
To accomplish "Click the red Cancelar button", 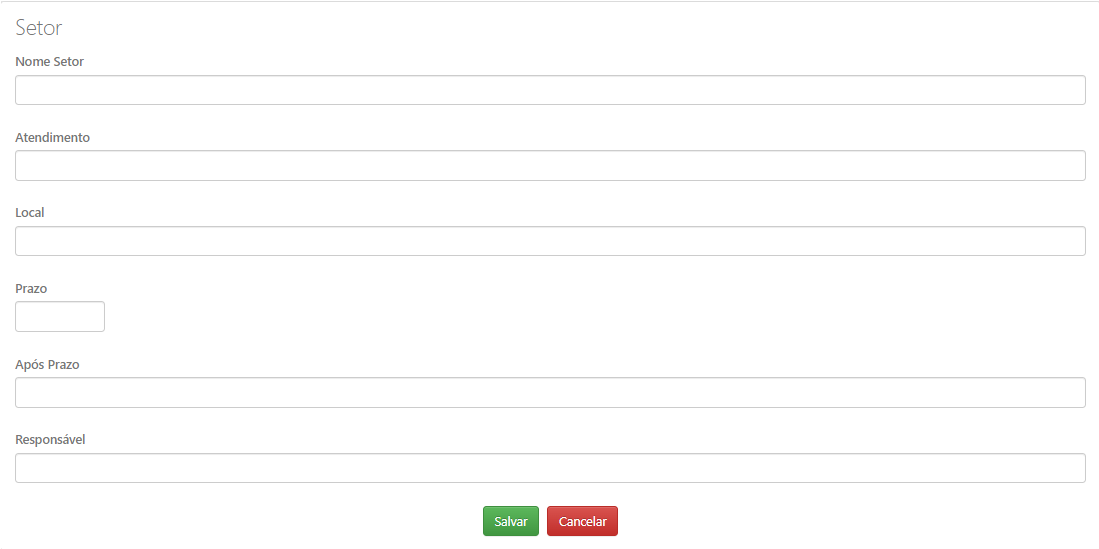I will (x=582, y=521).
